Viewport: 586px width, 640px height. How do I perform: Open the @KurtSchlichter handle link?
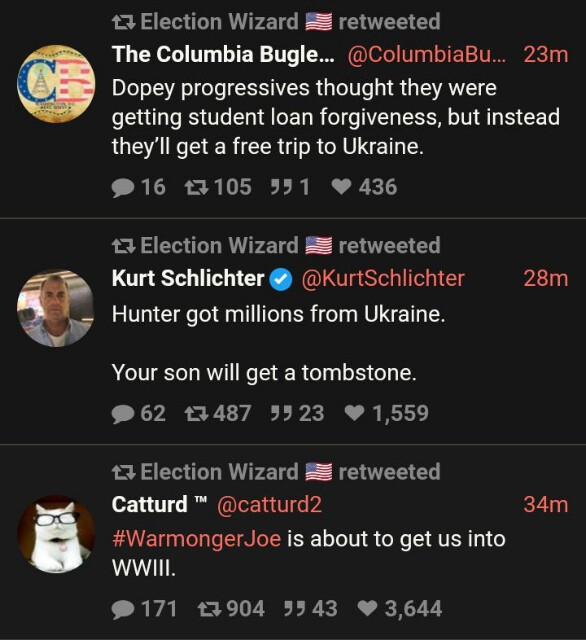(x=383, y=278)
